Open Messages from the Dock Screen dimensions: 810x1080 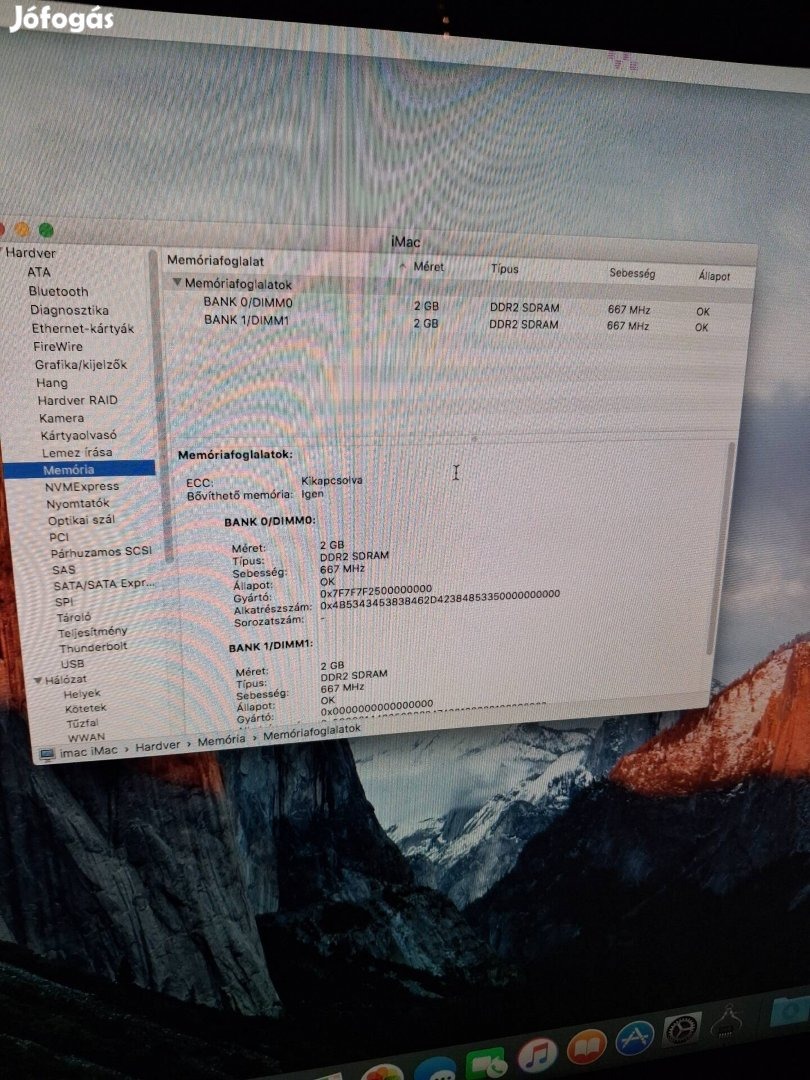point(435,1070)
